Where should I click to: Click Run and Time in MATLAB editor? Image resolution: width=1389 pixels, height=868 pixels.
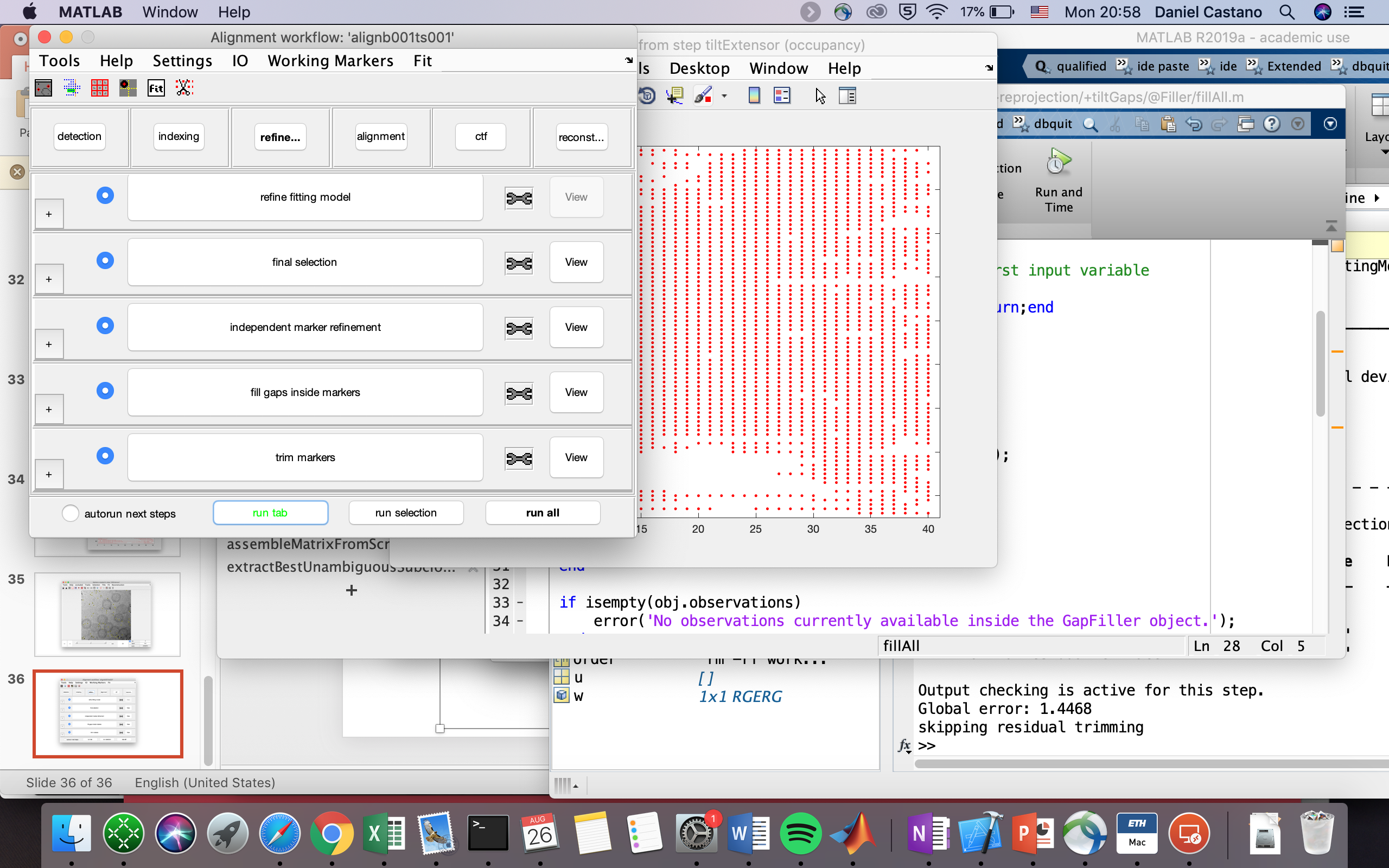(x=1059, y=181)
